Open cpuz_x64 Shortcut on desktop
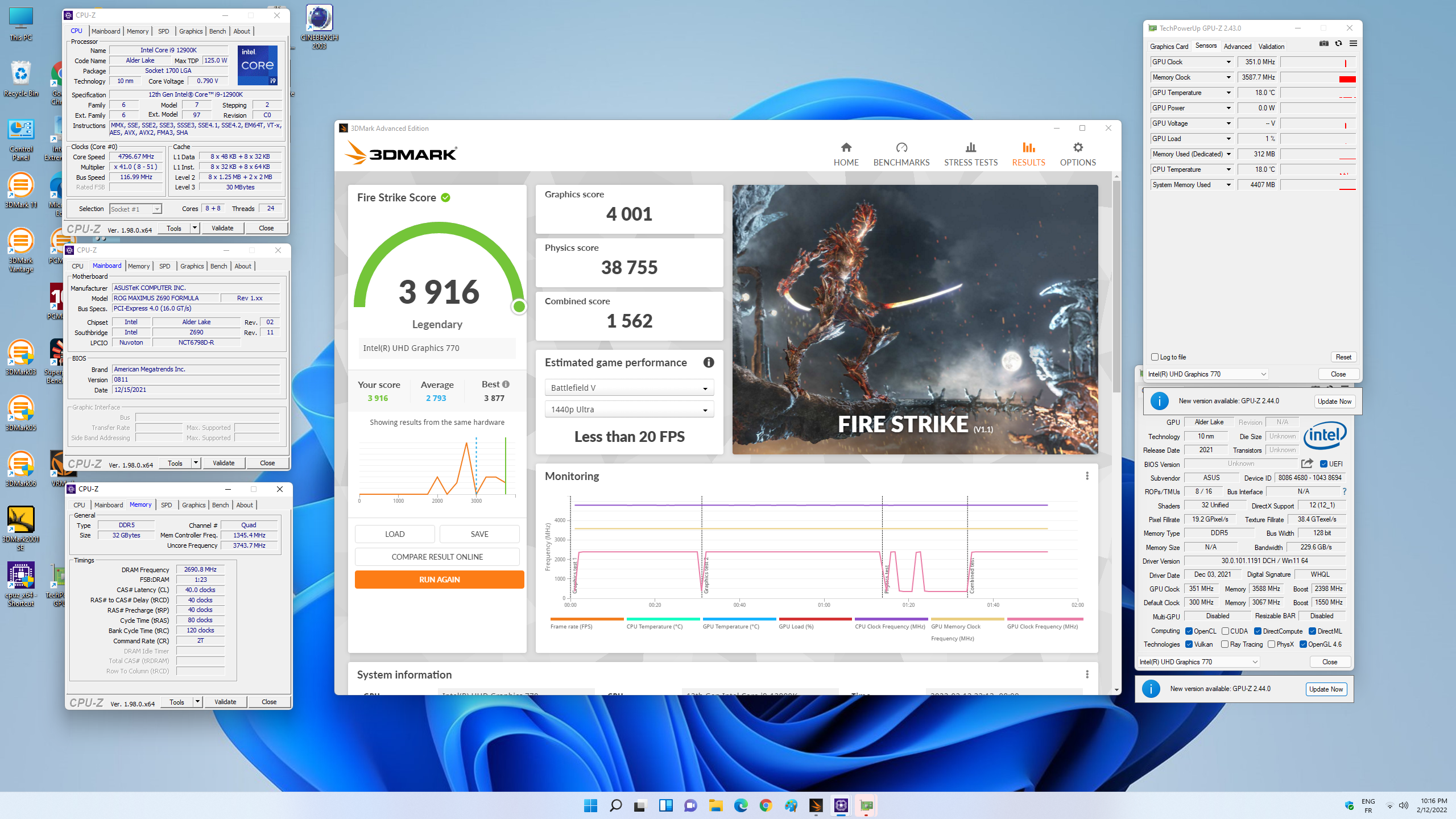Viewport: 1456px width, 819px height. pyautogui.click(x=20, y=584)
